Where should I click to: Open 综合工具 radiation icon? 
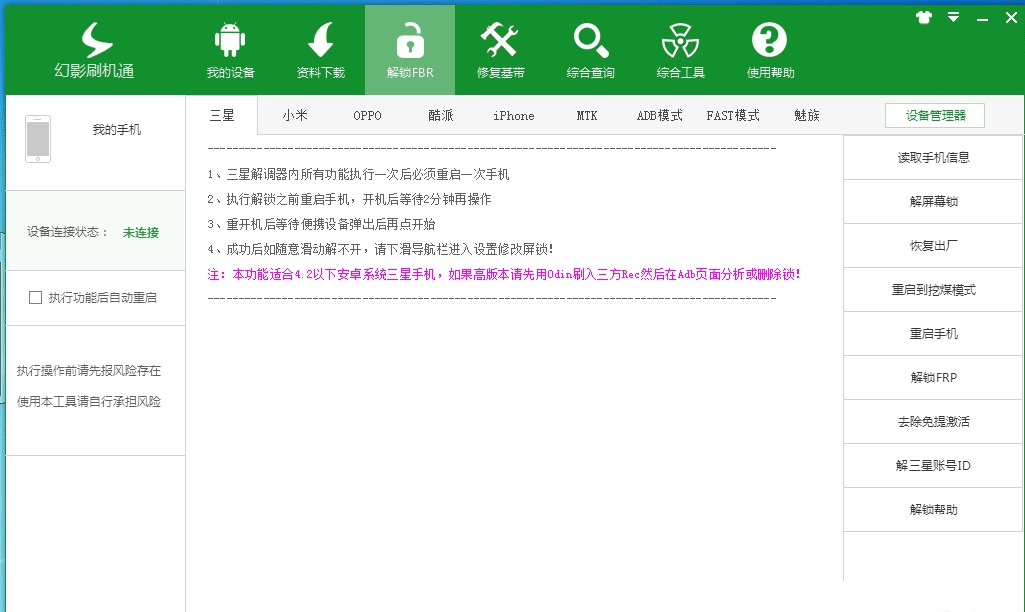click(681, 41)
